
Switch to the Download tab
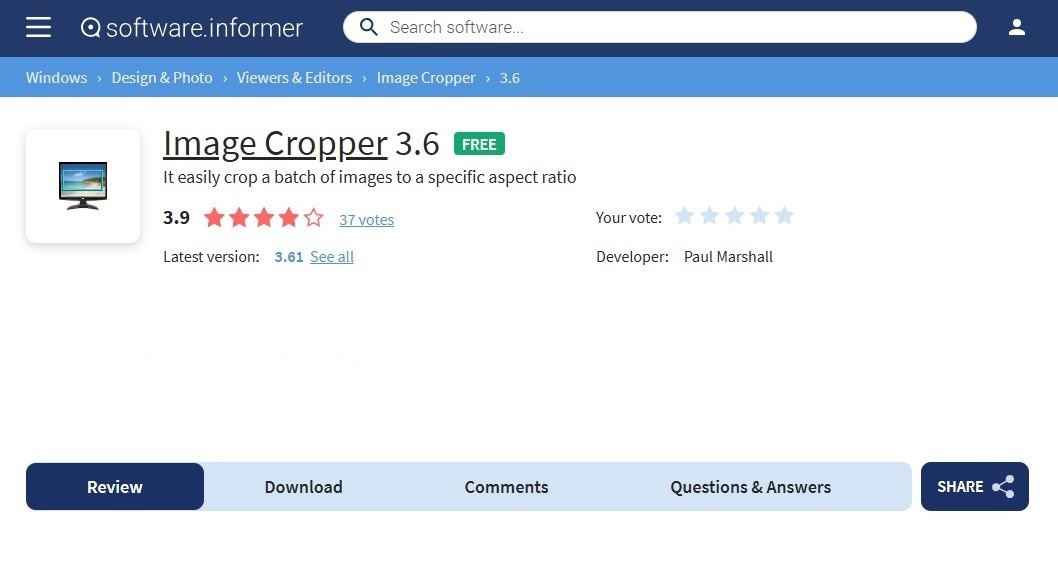tap(304, 486)
